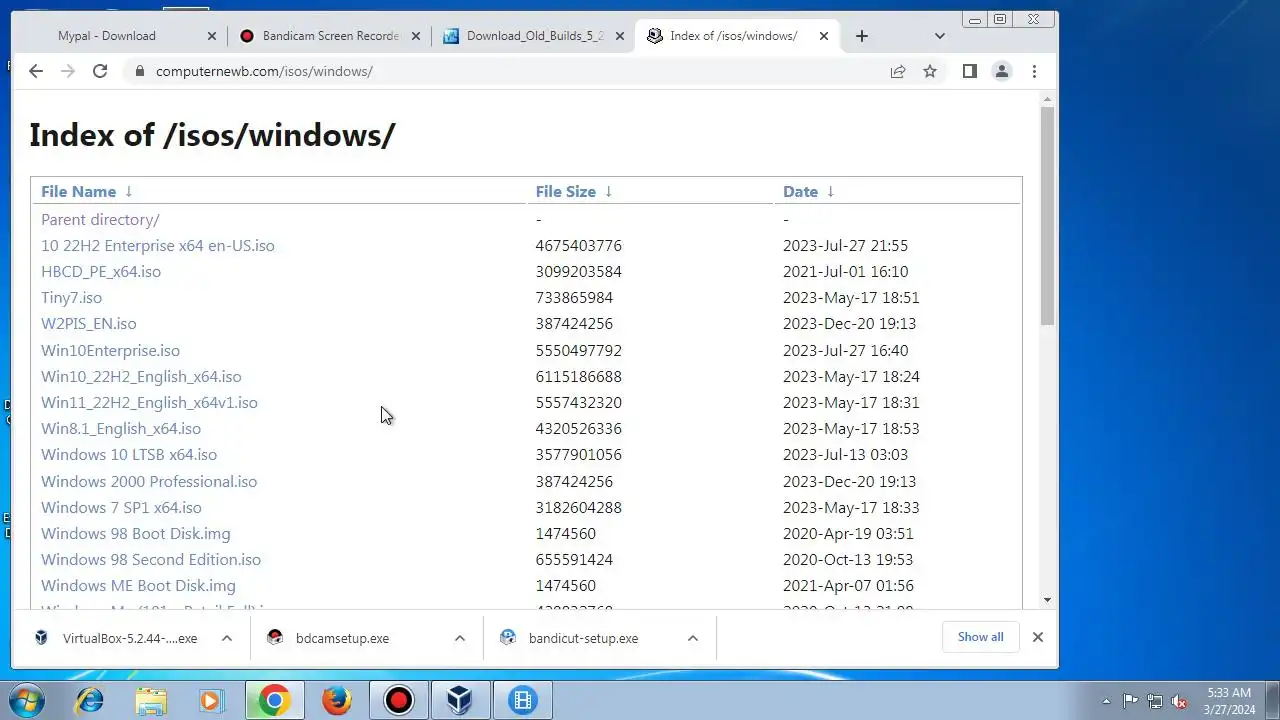Open Firefox from the taskbar
The height and width of the screenshot is (720, 1280).
point(337,701)
